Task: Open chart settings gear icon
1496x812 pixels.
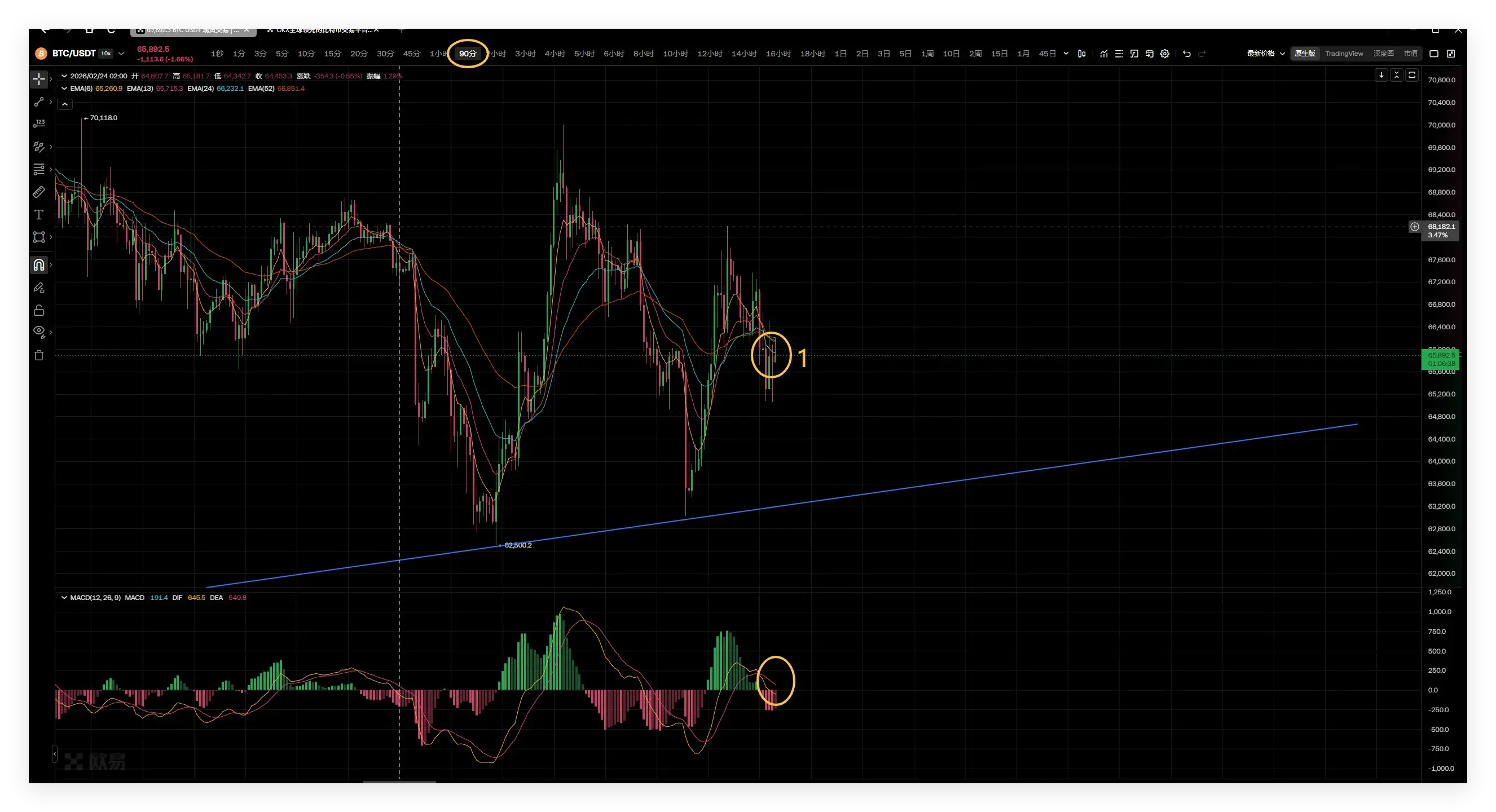Action: [1164, 54]
